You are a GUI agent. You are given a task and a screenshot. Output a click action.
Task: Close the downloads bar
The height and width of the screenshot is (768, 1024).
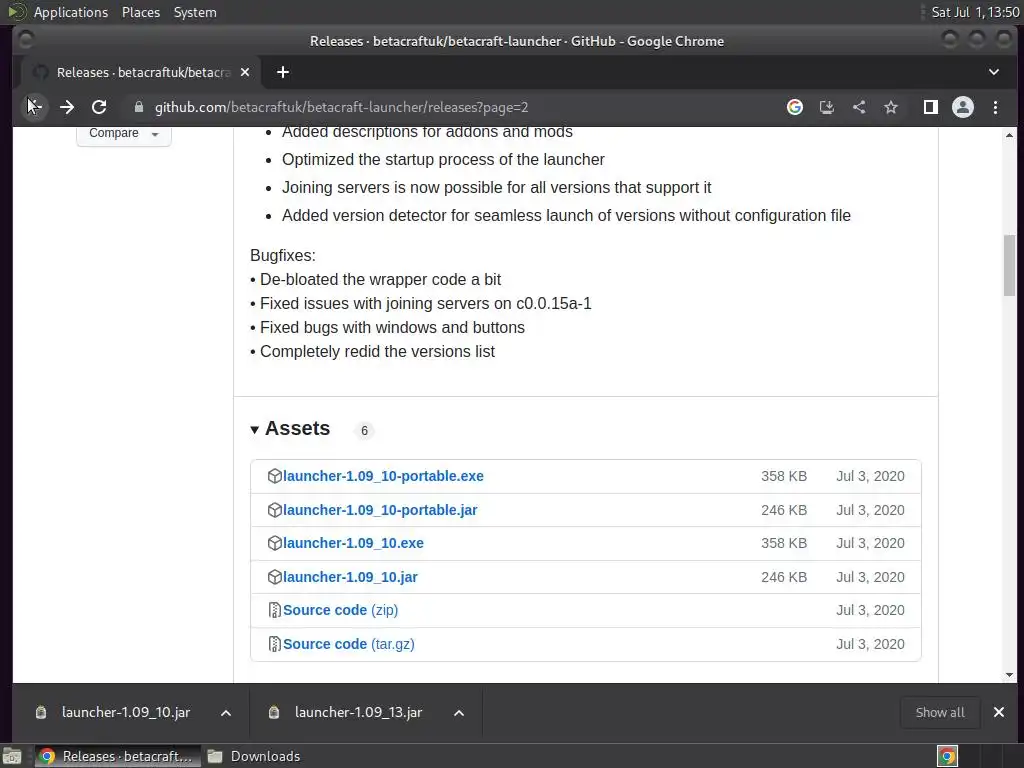999,712
